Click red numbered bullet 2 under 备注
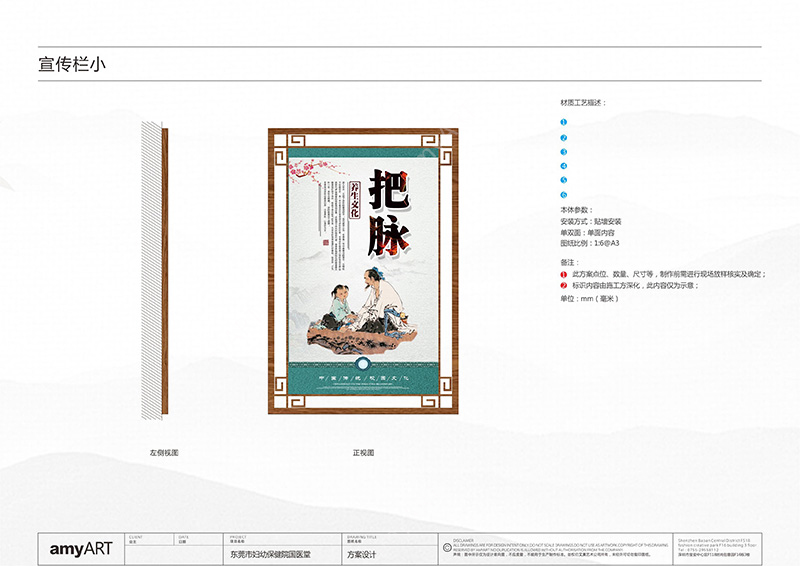 (564, 286)
